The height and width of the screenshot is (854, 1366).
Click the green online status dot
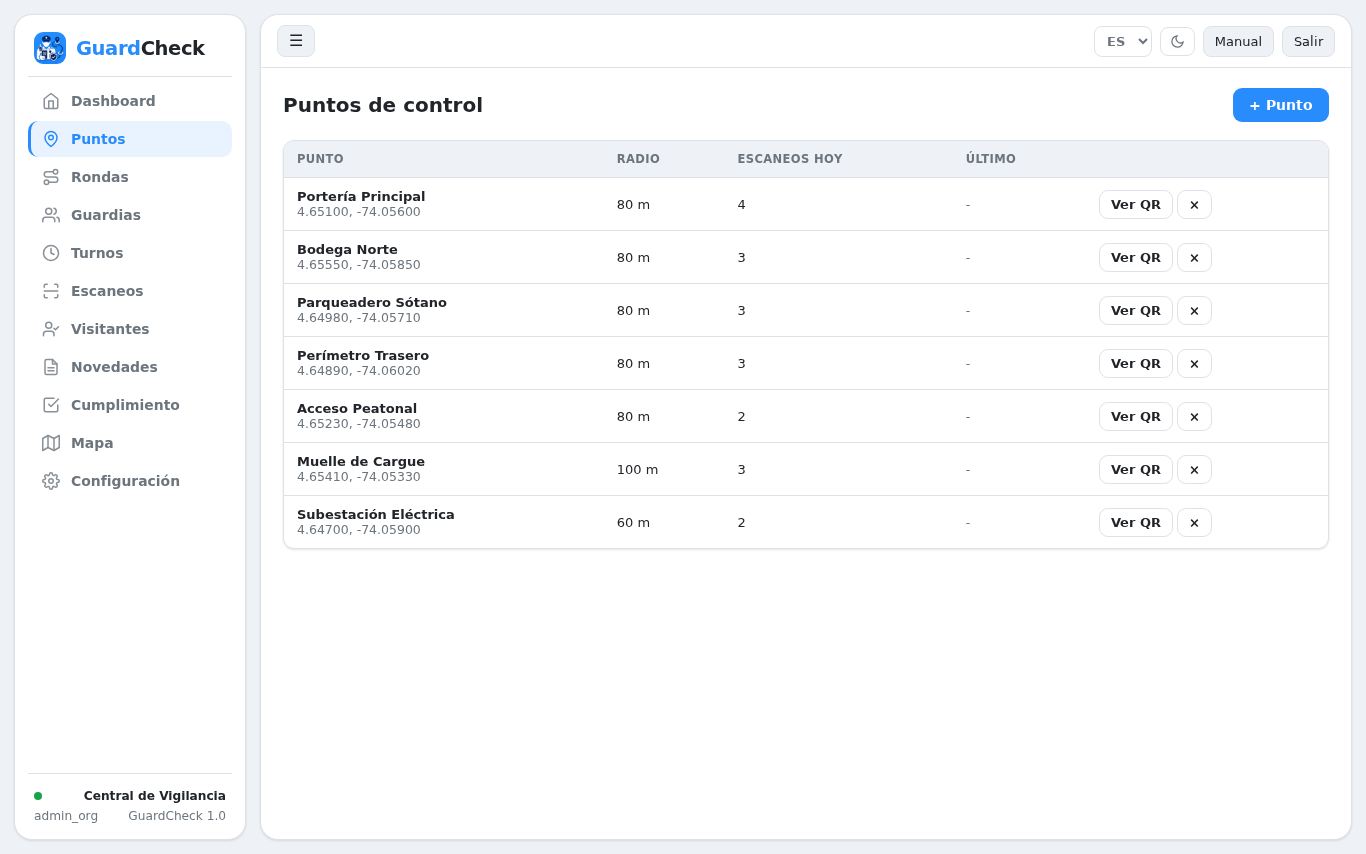[38, 796]
